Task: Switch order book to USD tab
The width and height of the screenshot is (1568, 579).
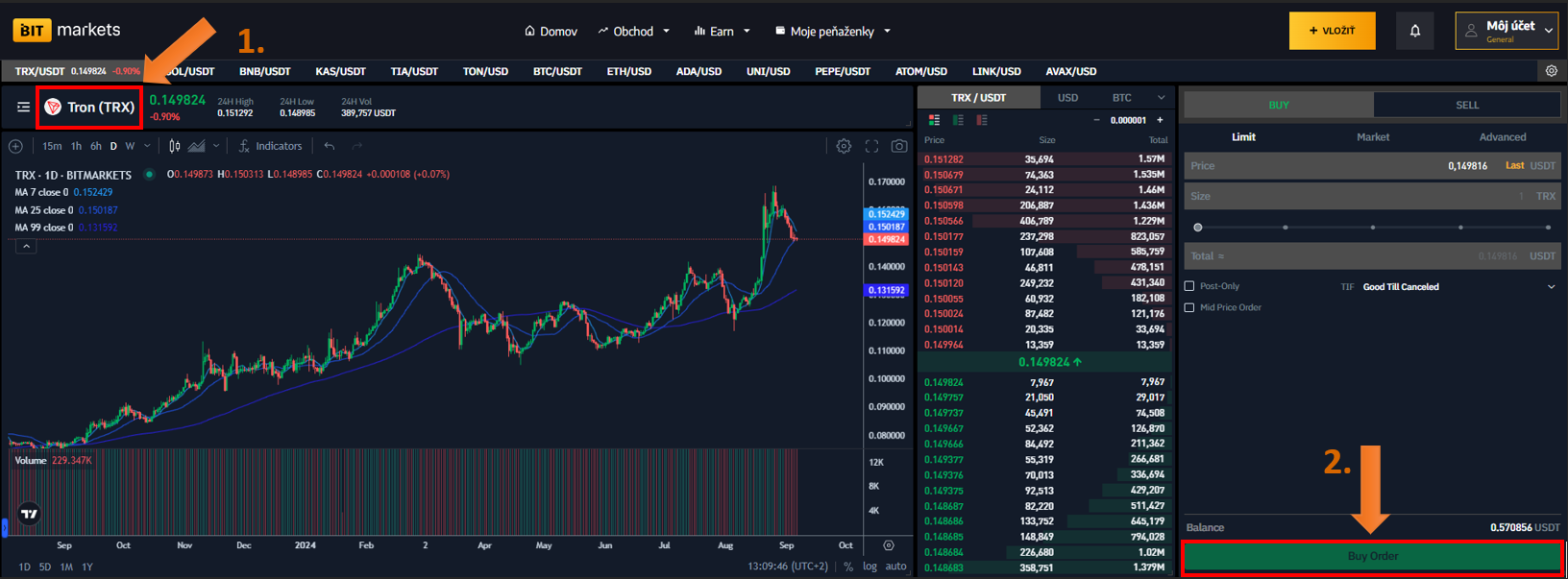Action: point(1067,97)
